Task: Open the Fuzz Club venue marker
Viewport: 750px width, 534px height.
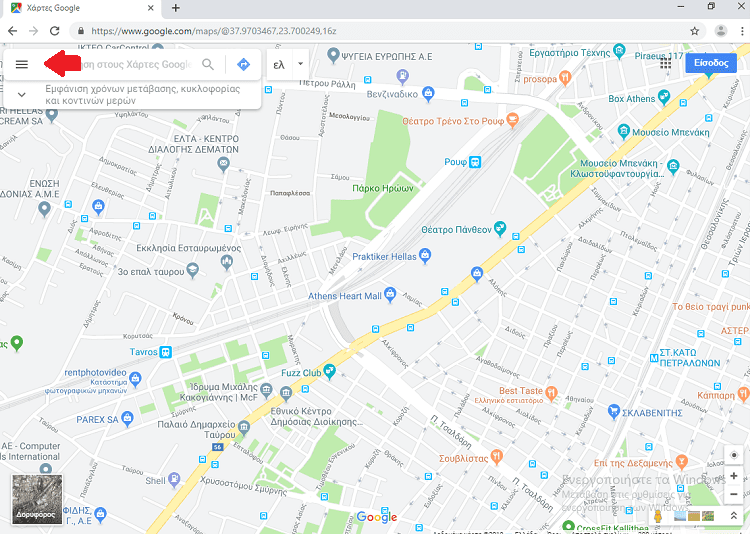Action: pyautogui.click(x=329, y=371)
